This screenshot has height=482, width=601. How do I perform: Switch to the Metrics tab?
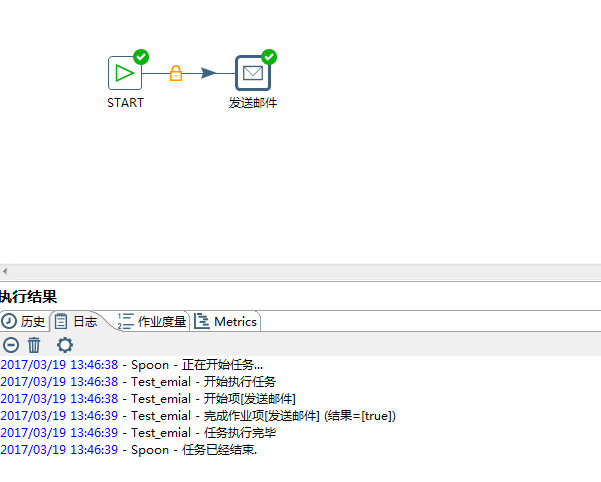pos(226,321)
